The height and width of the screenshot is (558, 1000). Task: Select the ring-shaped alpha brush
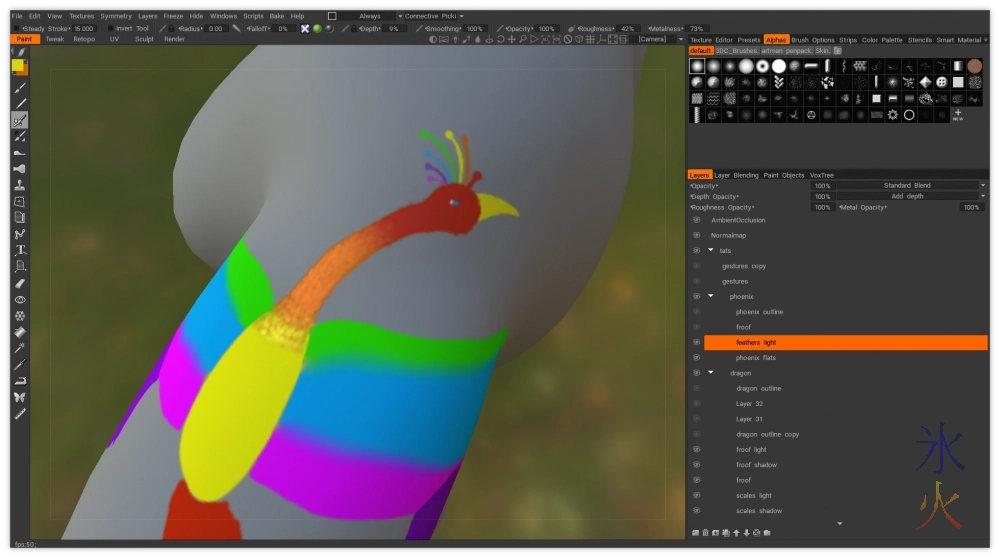[x=909, y=115]
